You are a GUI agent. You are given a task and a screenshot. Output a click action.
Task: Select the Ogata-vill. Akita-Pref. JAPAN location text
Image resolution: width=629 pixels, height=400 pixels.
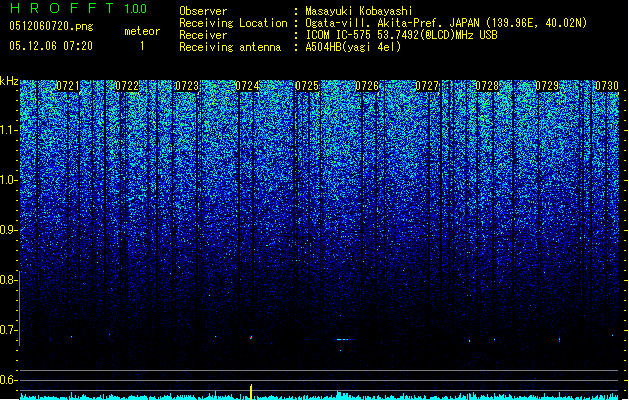pyautogui.click(x=446, y=23)
